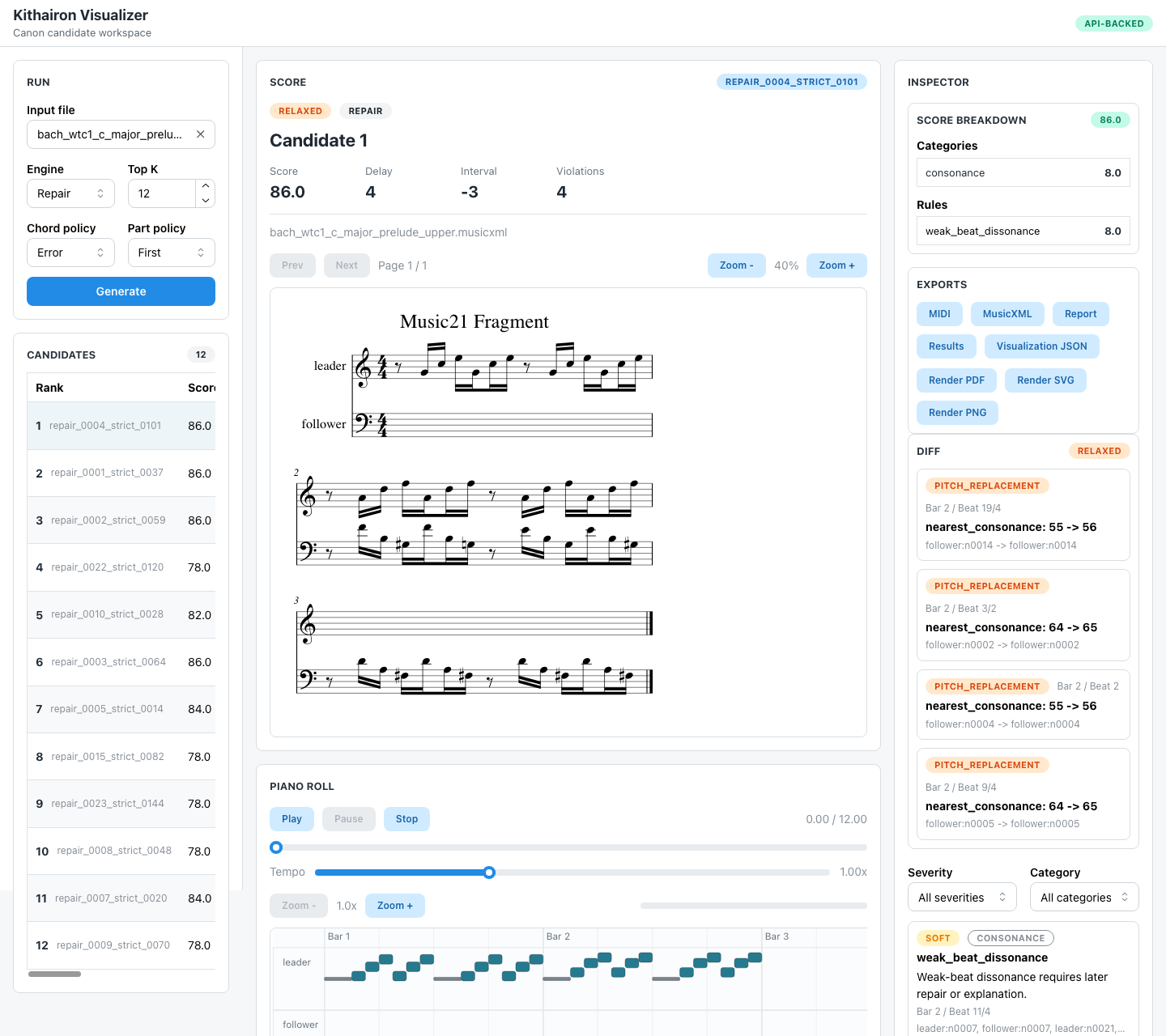Open the Engine dropdown set to Repair
1166x1036 pixels.
tap(70, 193)
